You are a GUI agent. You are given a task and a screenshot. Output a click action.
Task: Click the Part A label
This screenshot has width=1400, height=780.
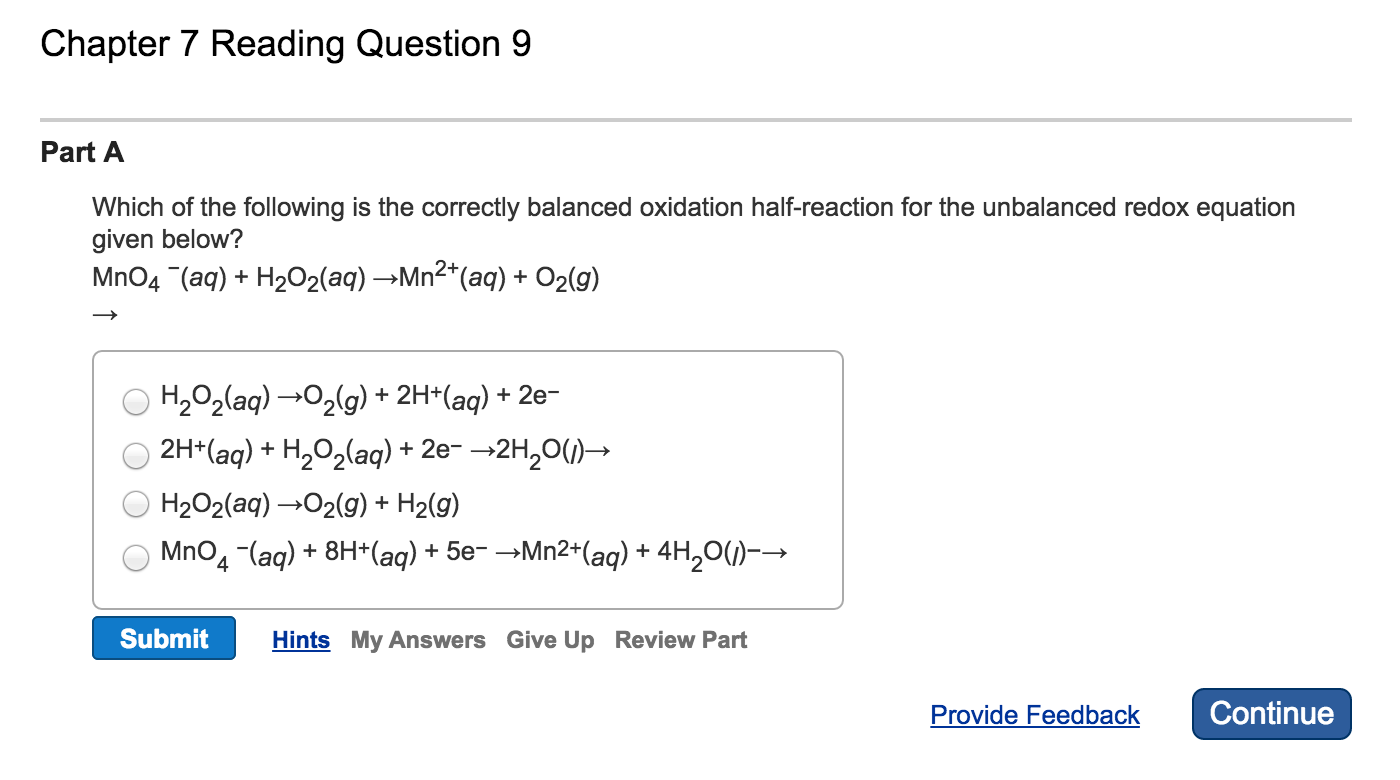click(x=83, y=153)
